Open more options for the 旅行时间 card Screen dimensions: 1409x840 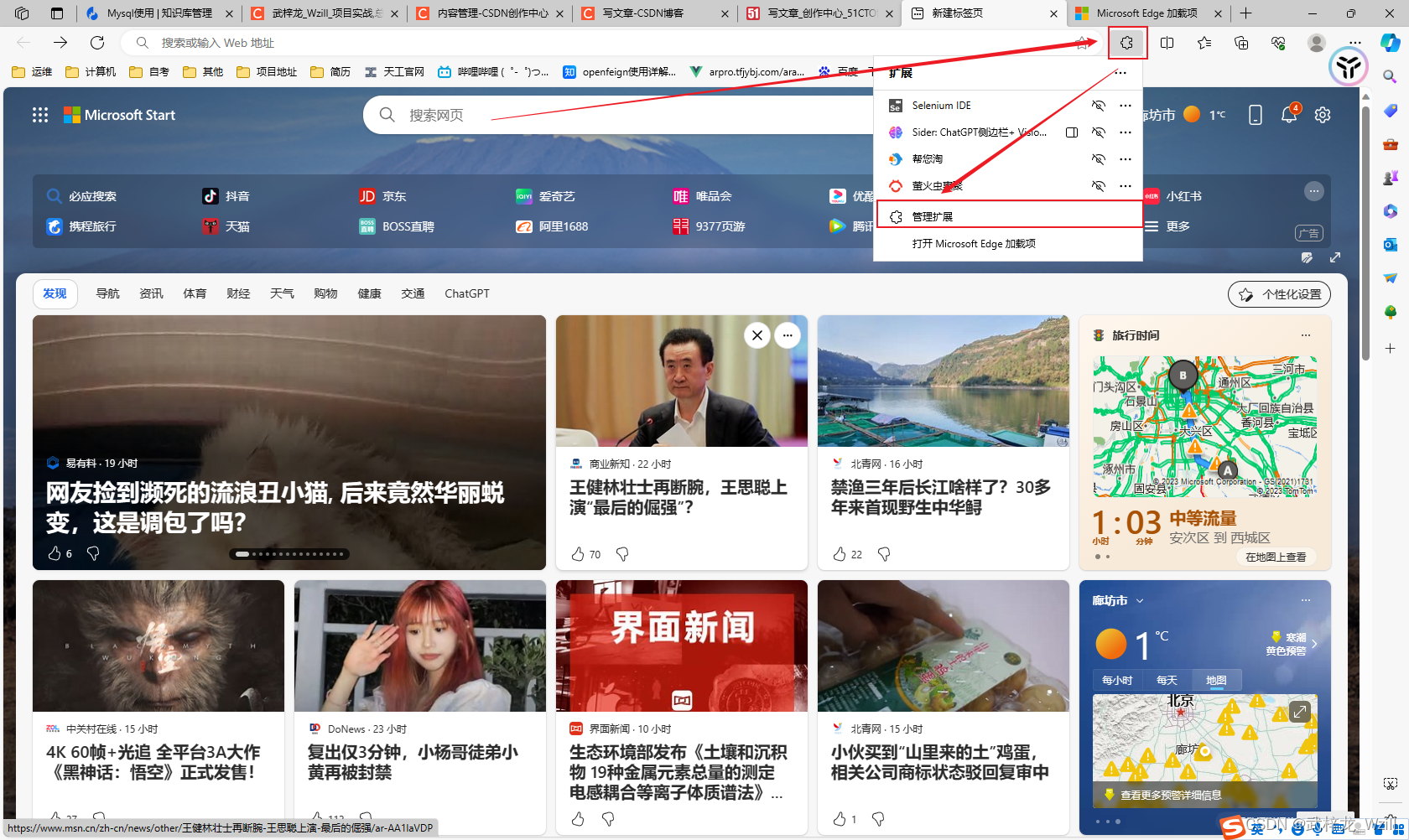(x=1305, y=334)
